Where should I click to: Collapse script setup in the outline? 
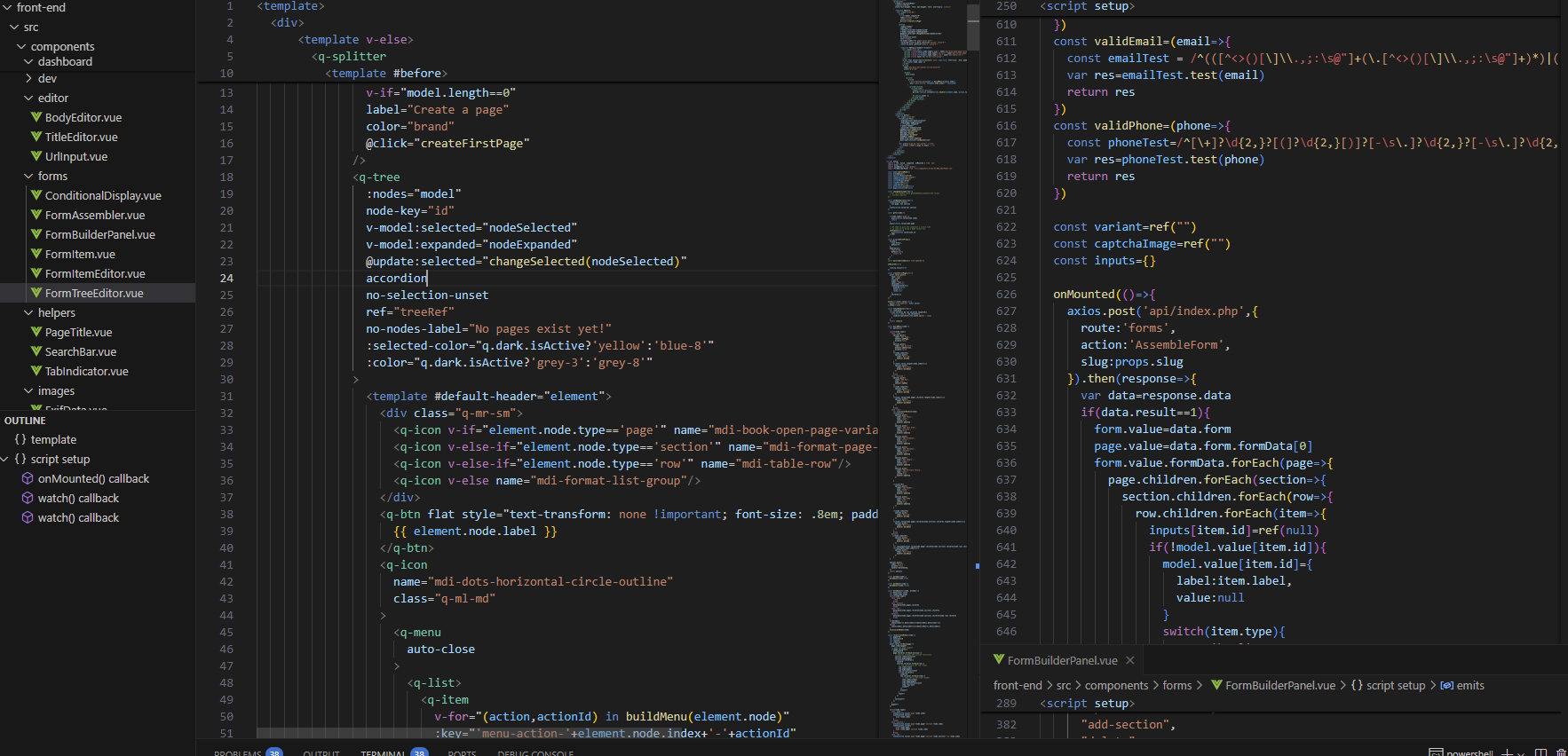(6, 459)
